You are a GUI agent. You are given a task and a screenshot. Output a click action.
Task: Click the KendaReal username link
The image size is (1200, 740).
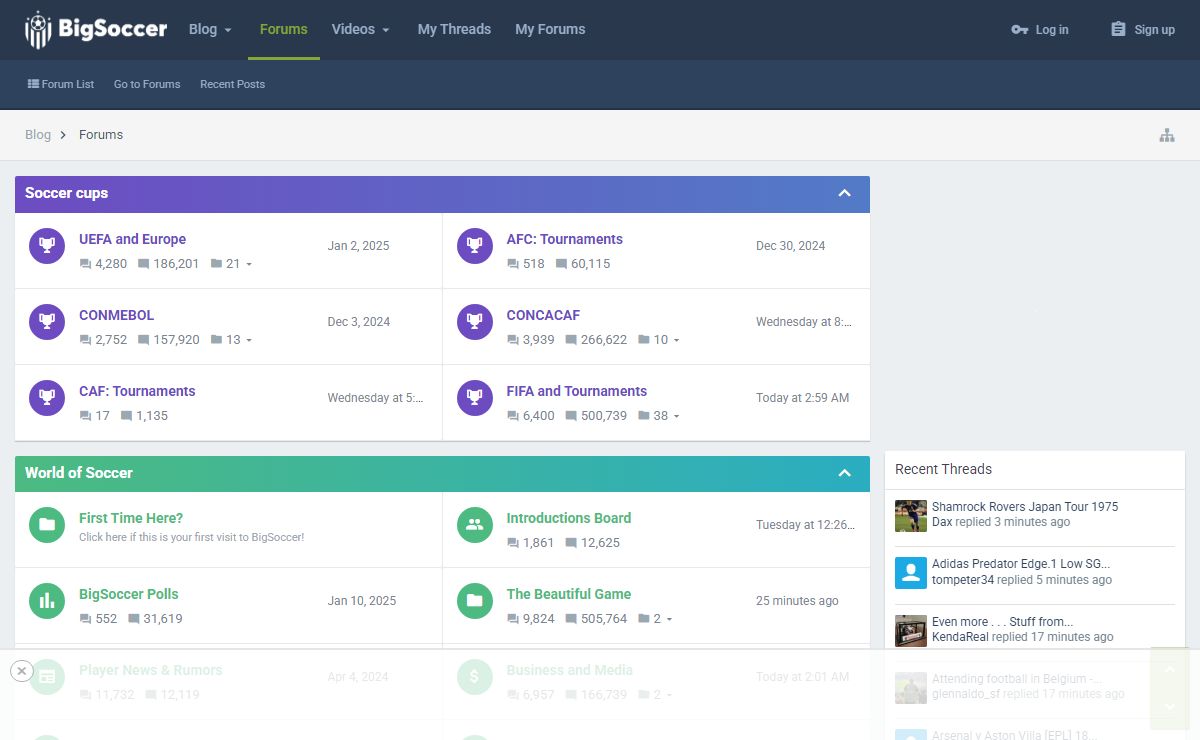(960, 637)
